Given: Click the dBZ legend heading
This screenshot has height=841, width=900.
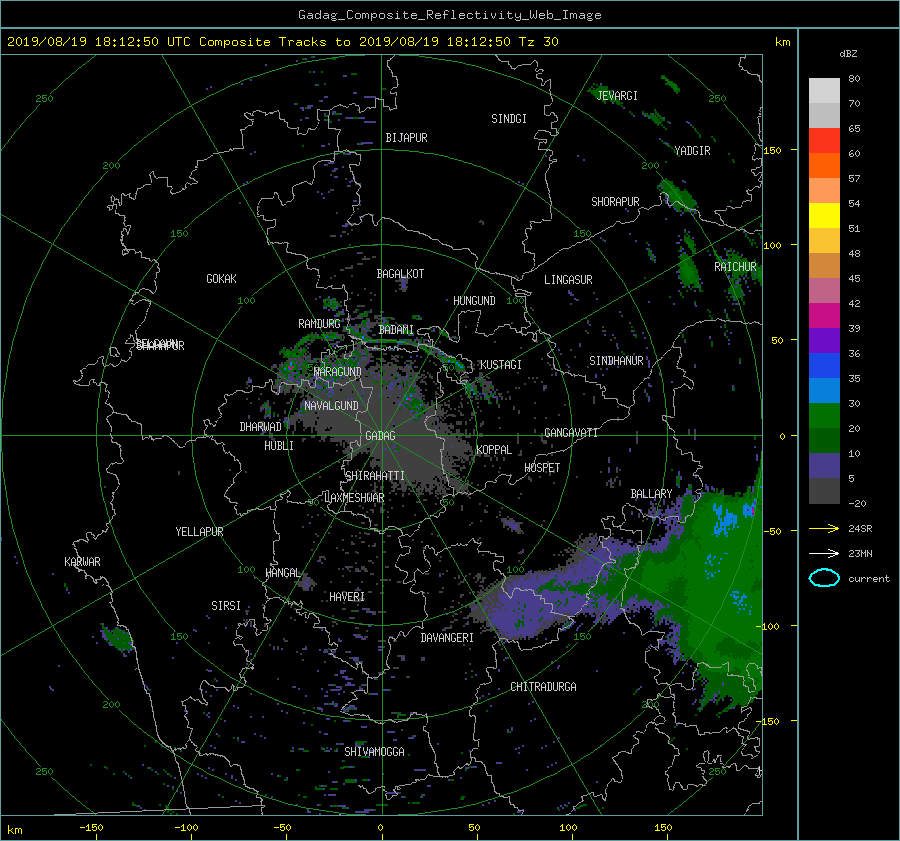Looking at the screenshot, I should 848,54.
